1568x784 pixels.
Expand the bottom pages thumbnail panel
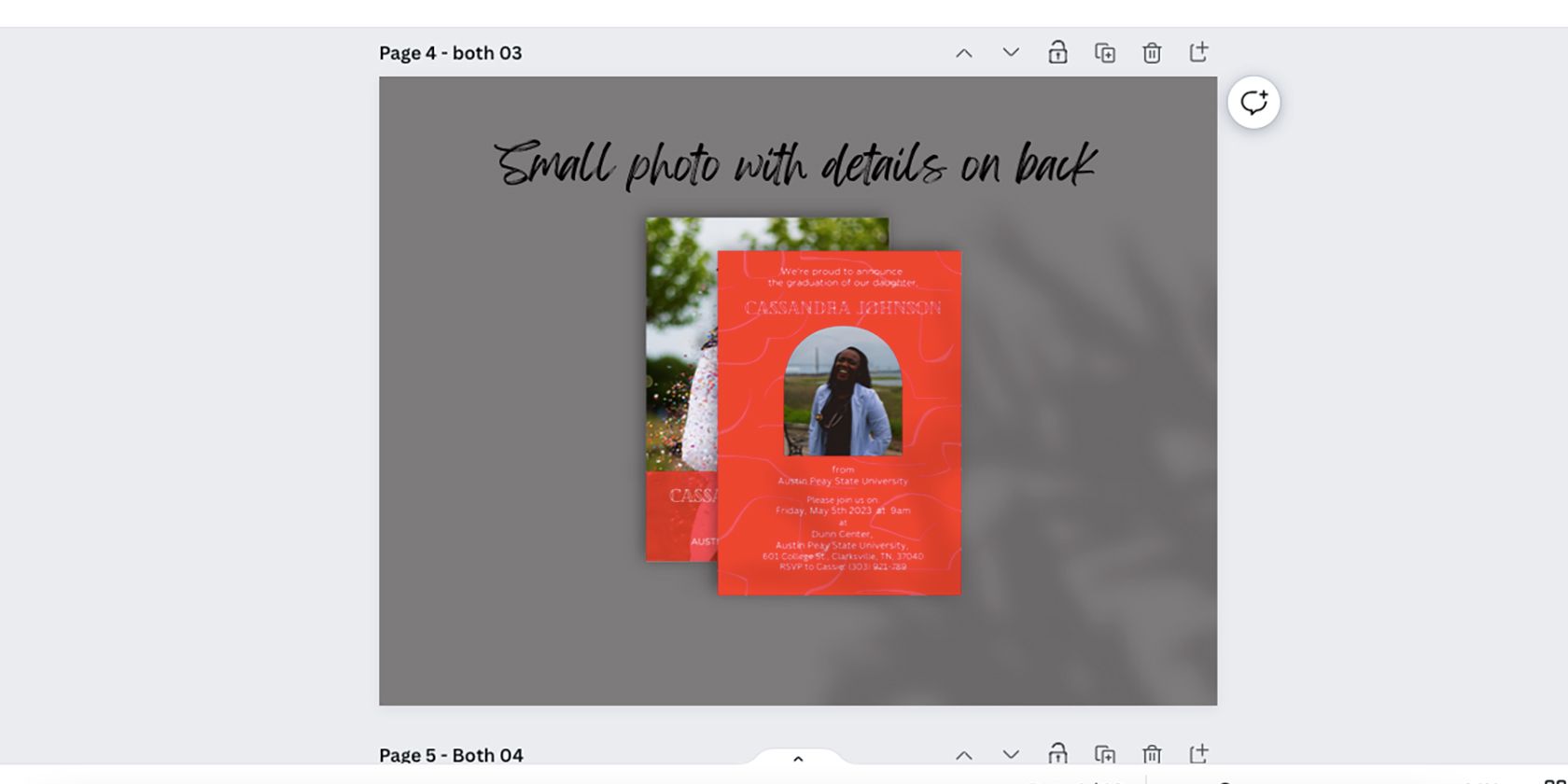tap(798, 758)
